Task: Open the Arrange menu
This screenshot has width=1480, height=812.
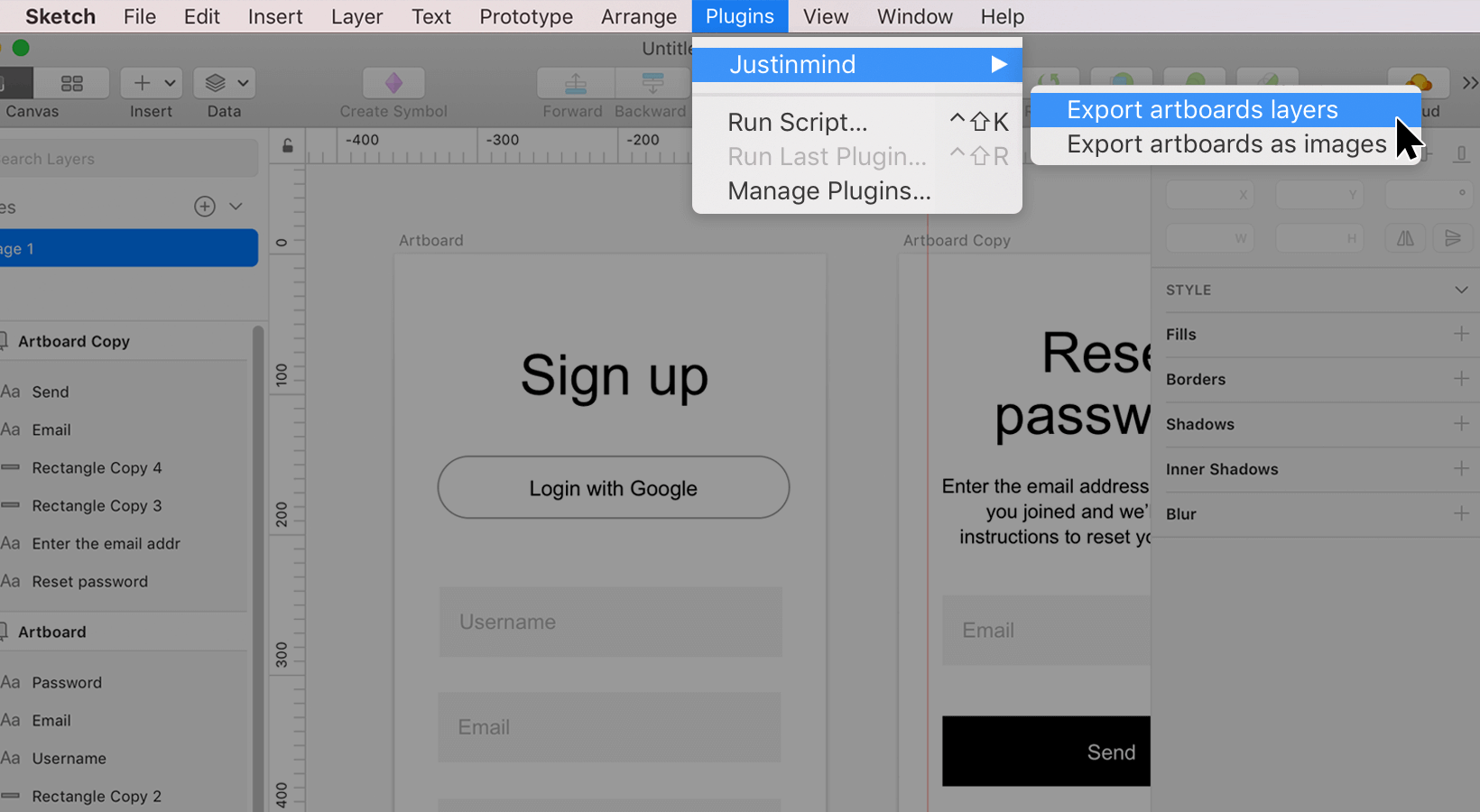Action: (x=638, y=16)
